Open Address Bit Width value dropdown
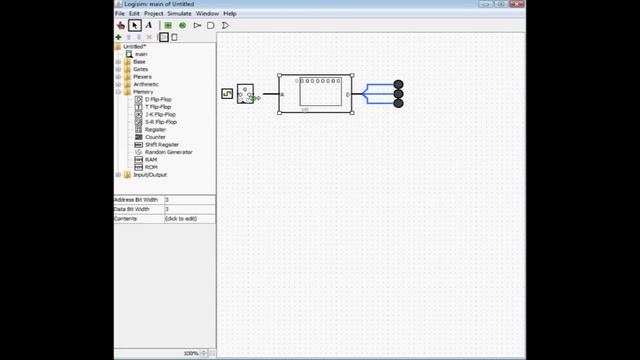The height and width of the screenshot is (360, 640). tap(190, 200)
